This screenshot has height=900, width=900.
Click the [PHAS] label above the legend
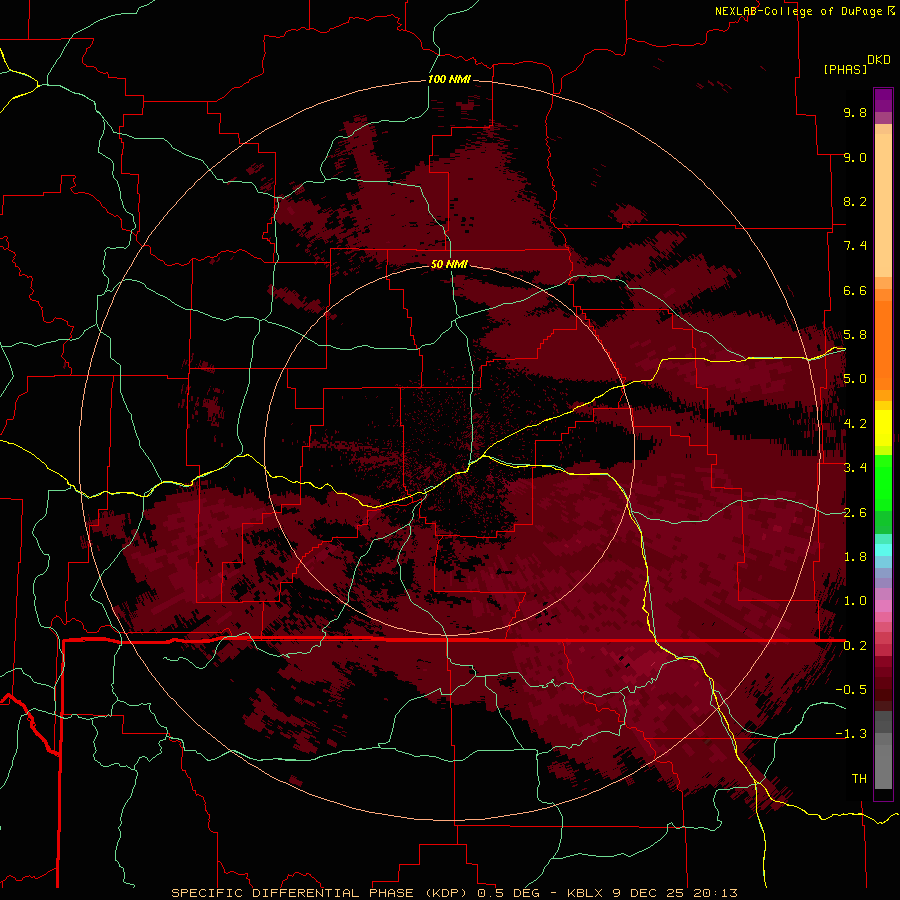click(x=845, y=69)
